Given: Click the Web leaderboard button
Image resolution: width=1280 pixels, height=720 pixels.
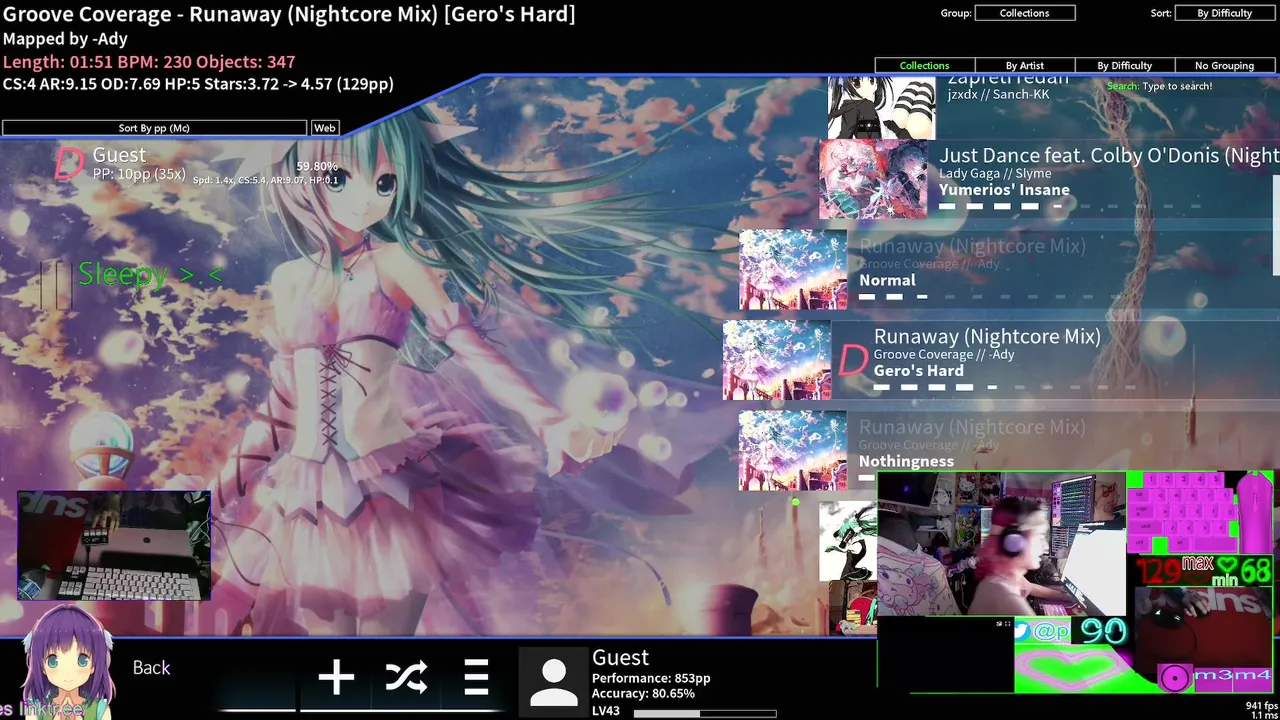Looking at the screenshot, I should pos(325,128).
